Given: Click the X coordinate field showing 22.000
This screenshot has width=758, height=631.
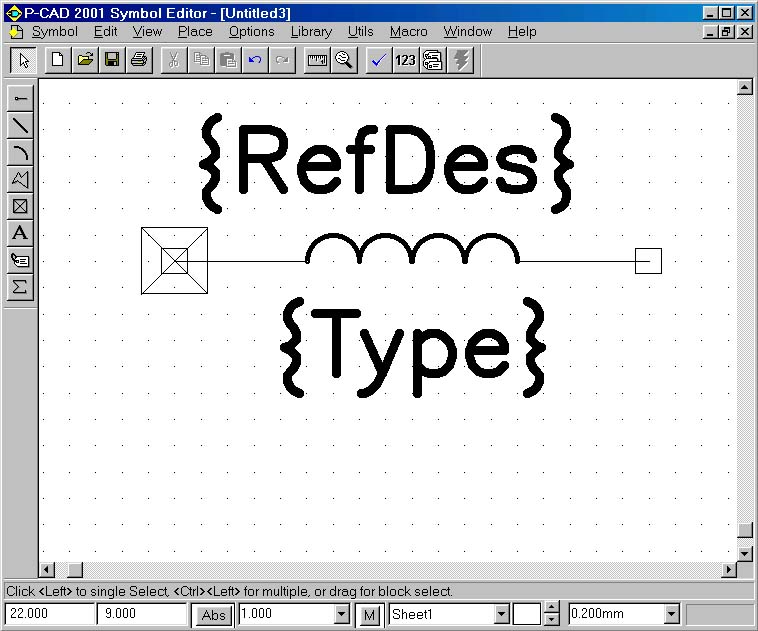Looking at the screenshot, I should [x=49, y=614].
